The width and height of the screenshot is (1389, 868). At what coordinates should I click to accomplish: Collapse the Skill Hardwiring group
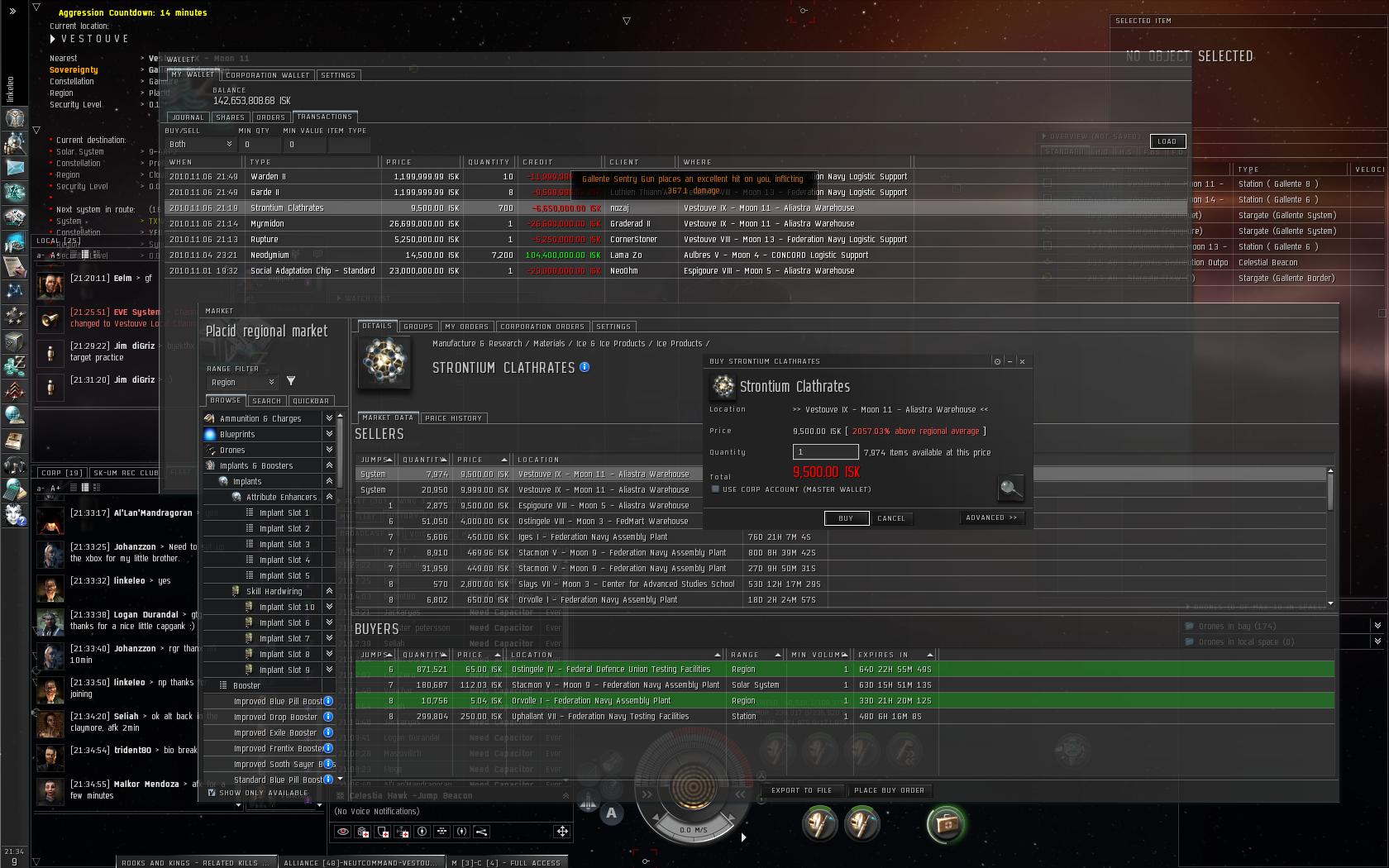click(x=329, y=591)
